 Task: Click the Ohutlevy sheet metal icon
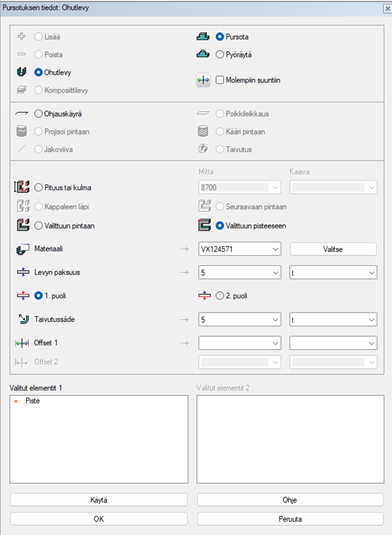tap(21, 72)
